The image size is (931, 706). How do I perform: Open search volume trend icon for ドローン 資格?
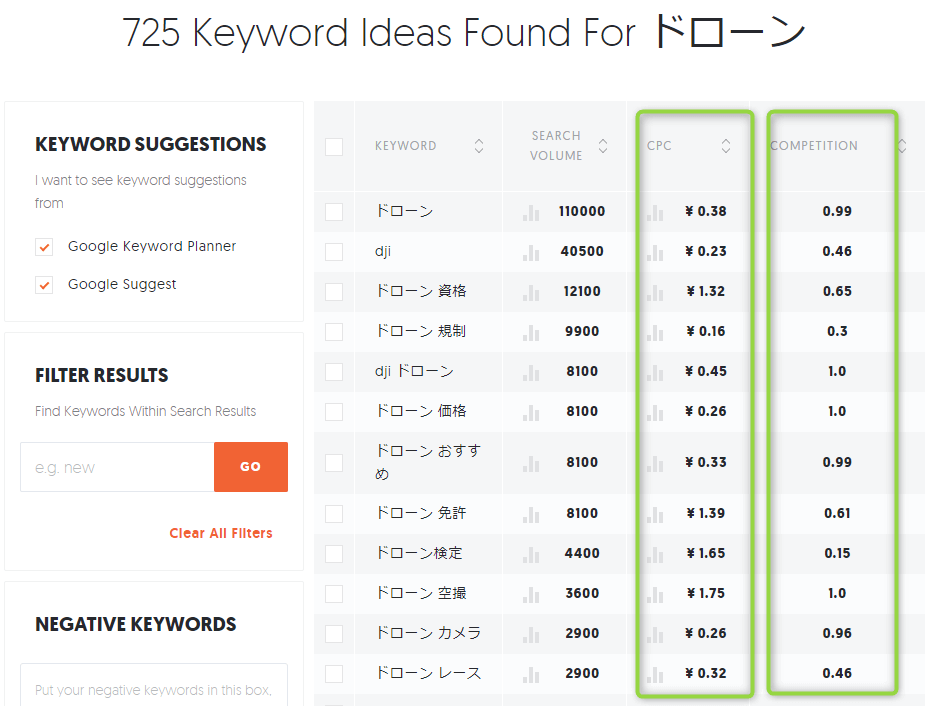[531, 292]
